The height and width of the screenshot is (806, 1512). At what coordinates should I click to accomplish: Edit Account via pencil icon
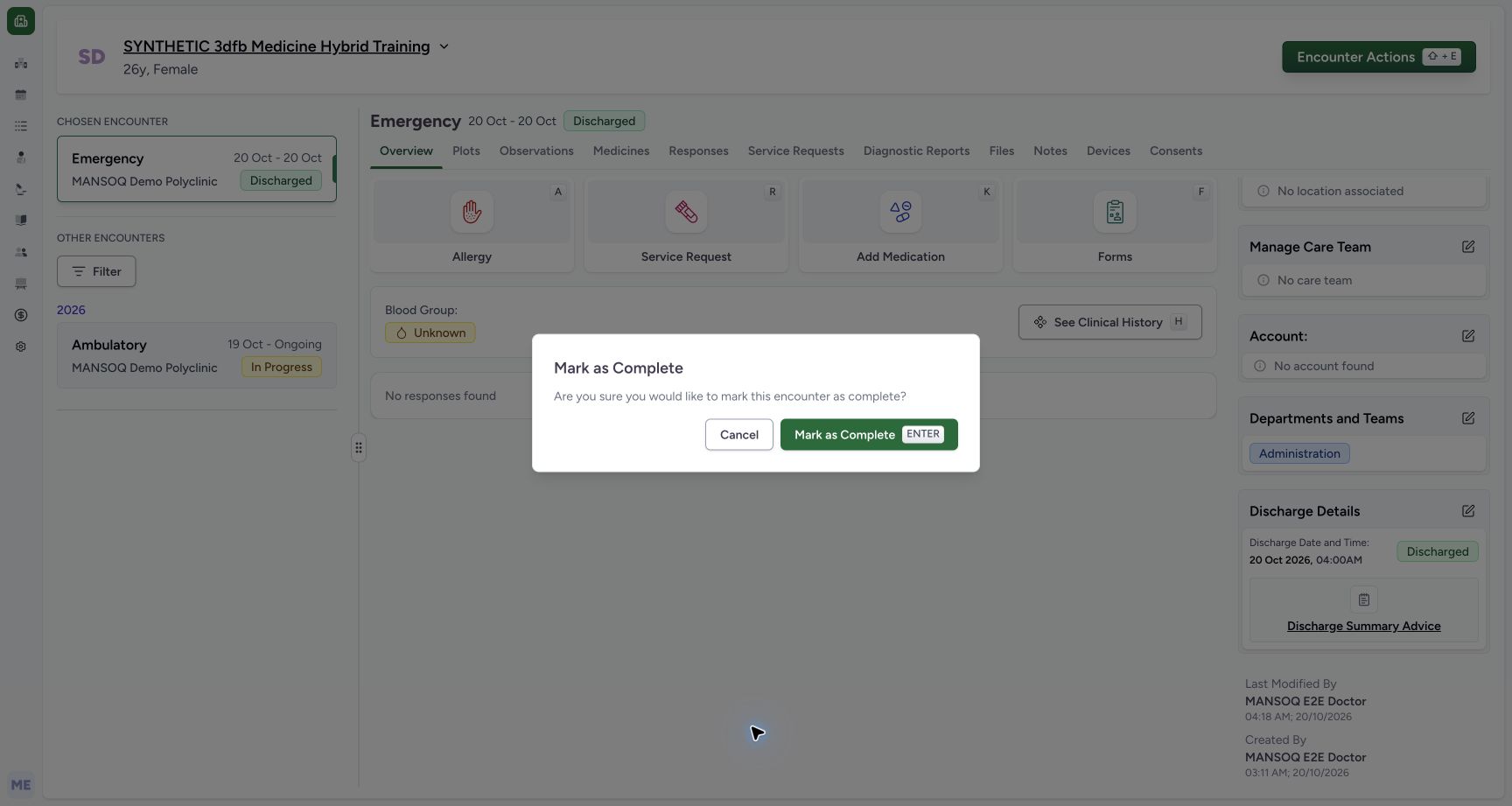coord(1468,336)
